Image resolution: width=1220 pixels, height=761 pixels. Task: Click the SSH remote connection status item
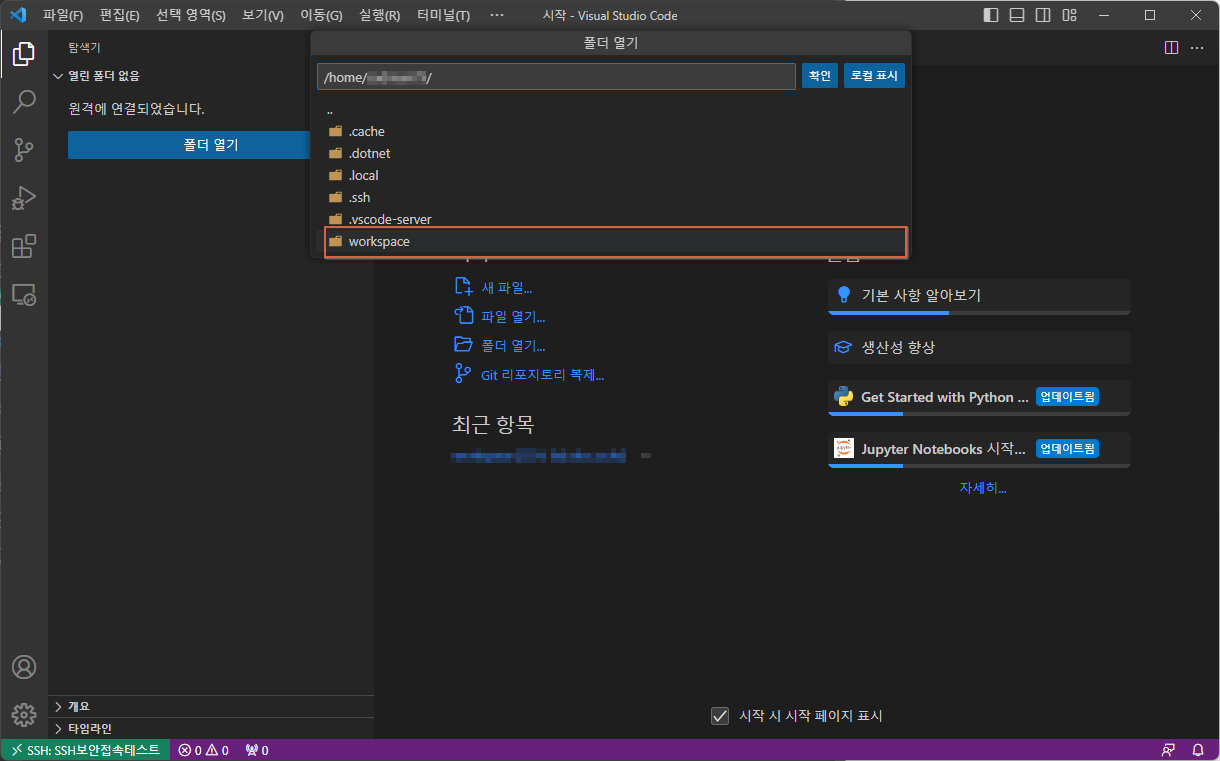tap(85, 750)
